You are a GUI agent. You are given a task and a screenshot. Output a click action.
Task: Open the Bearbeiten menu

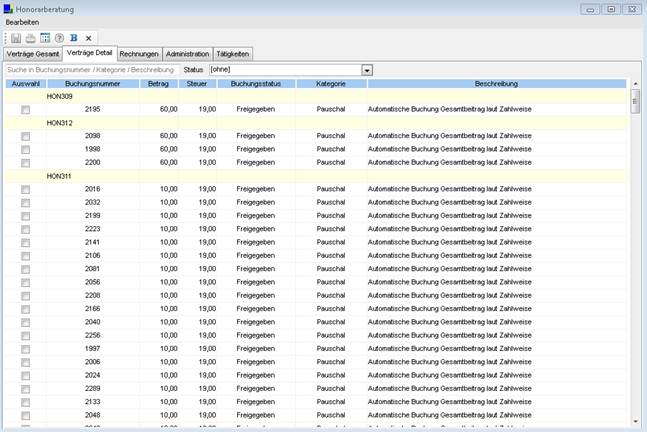(x=22, y=22)
